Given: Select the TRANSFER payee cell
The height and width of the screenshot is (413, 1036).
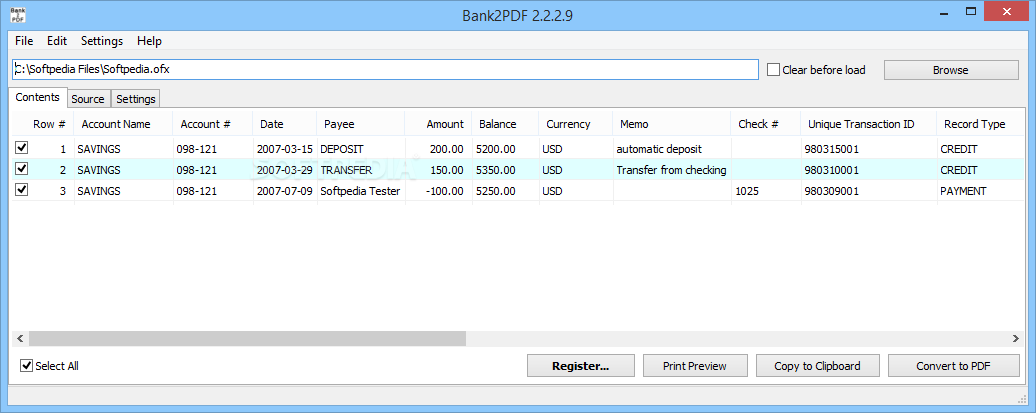Looking at the screenshot, I should click(361, 170).
